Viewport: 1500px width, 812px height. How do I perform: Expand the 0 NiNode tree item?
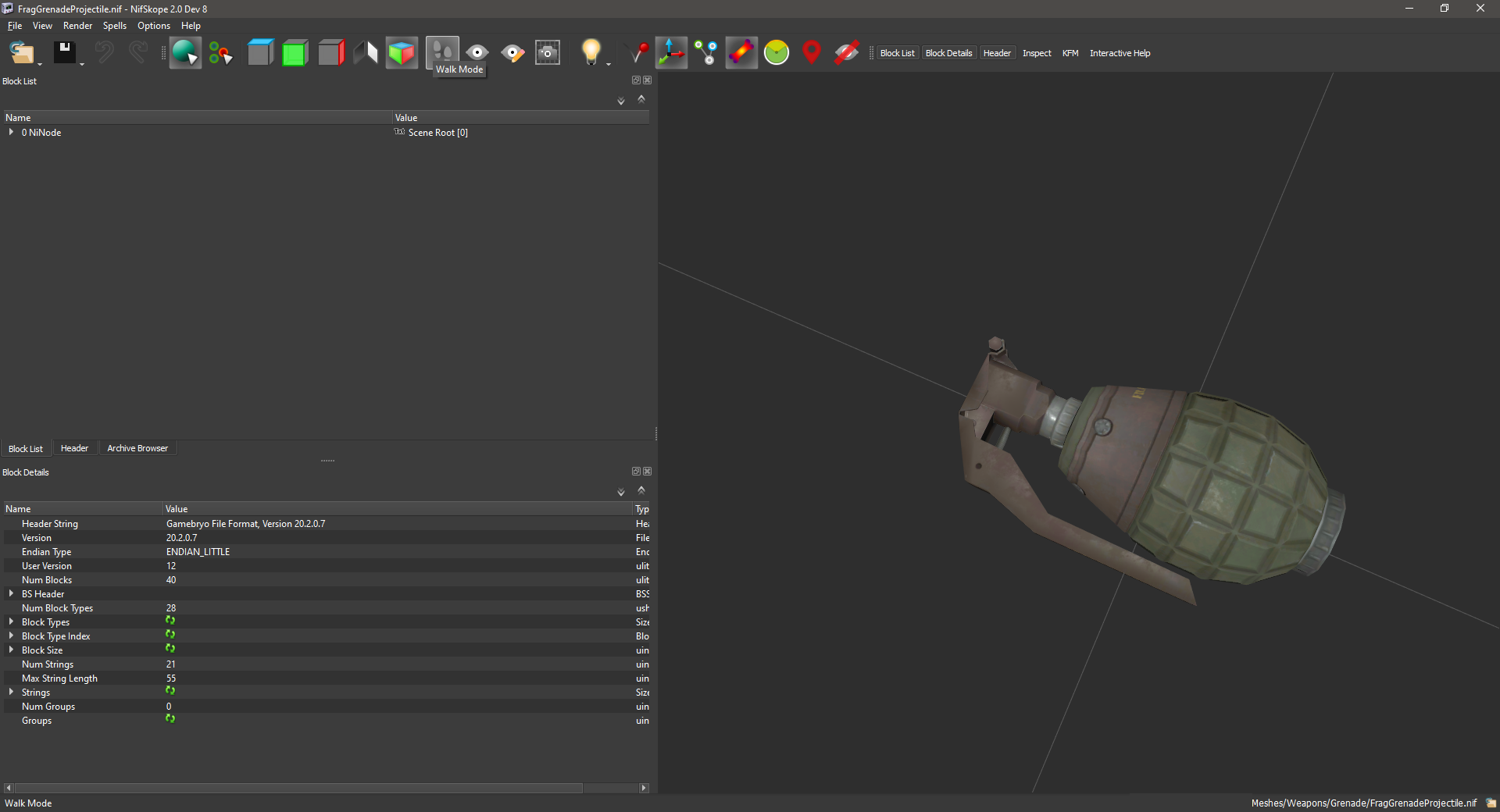(11, 133)
